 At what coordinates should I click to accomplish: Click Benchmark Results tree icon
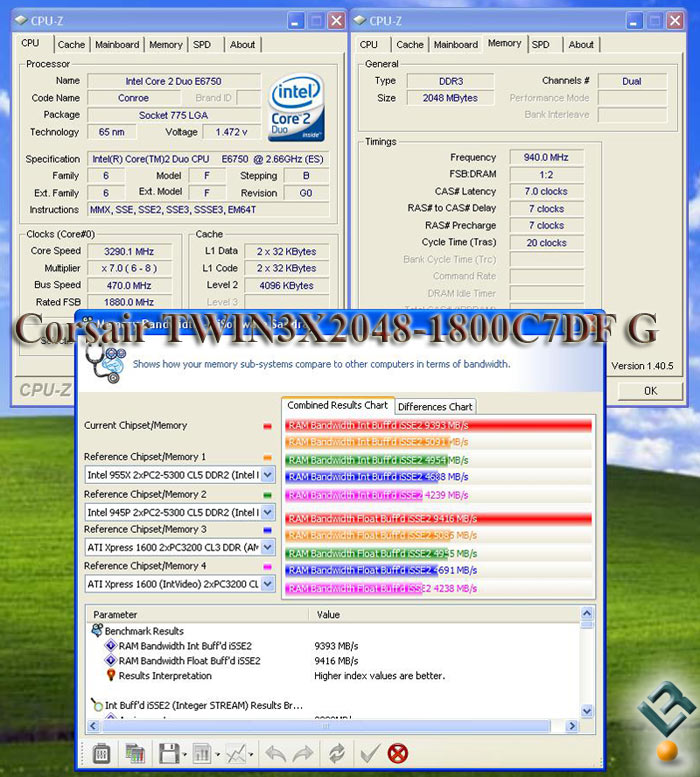[97, 630]
